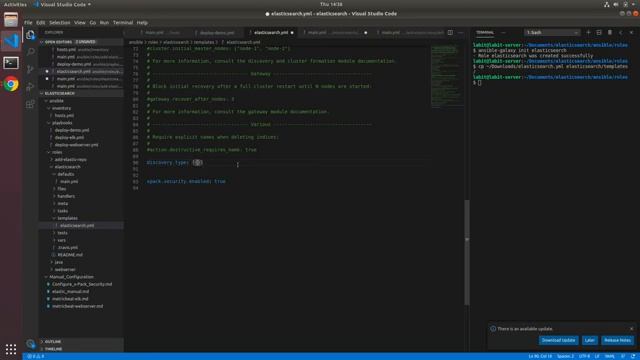The image size is (640, 360).
Task: Open notifications bell in status bar
Action: coord(633,356)
